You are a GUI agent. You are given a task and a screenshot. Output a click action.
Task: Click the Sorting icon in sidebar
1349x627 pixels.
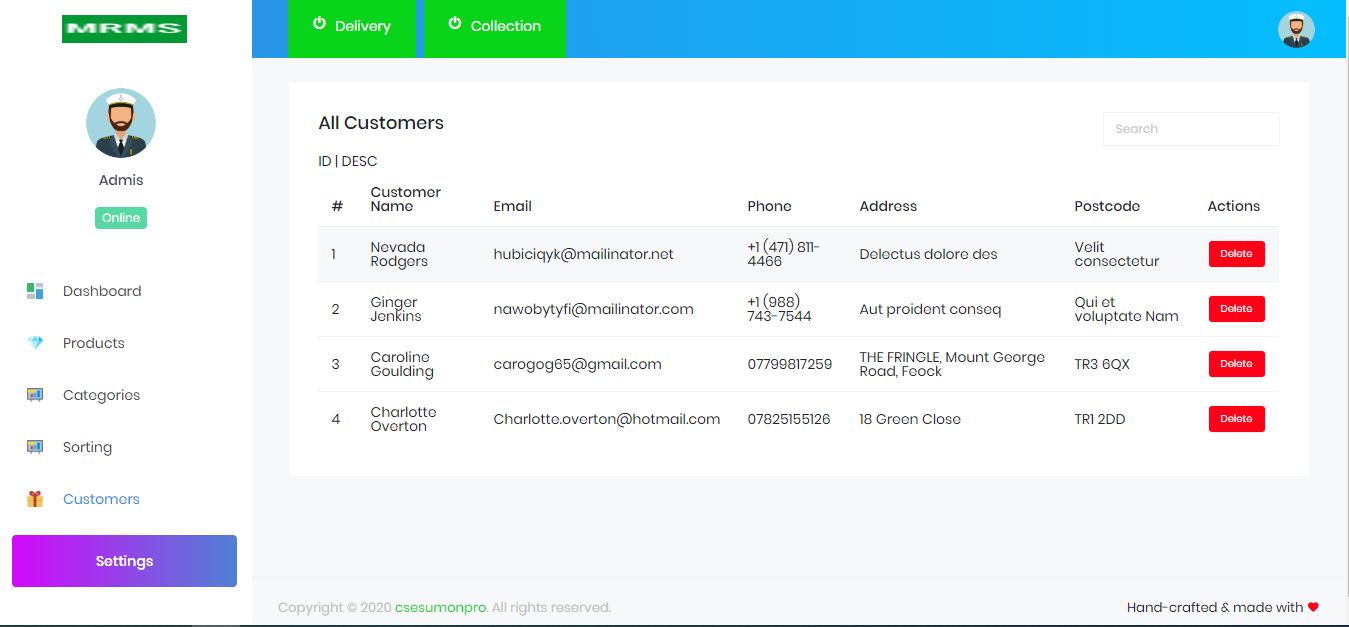35,447
